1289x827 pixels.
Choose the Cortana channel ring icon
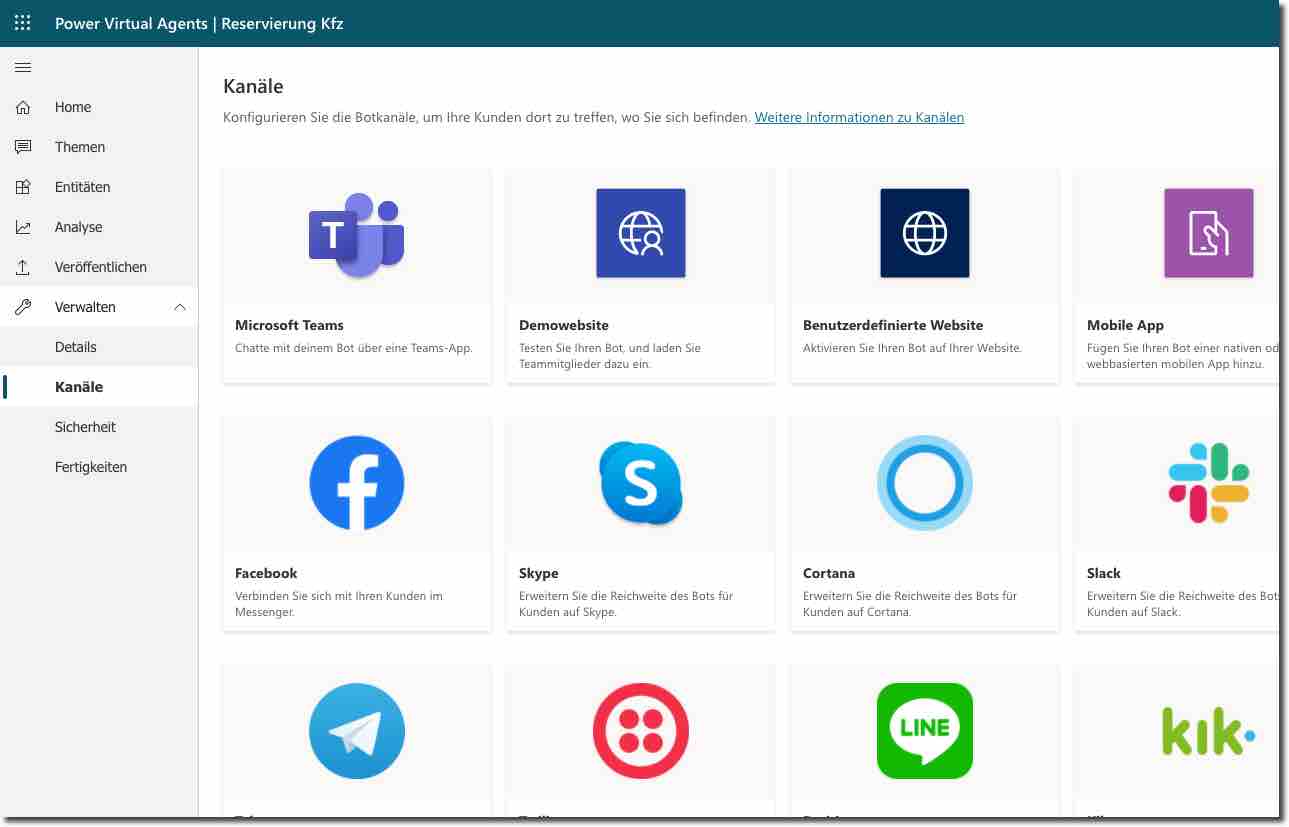pos(924,482)
